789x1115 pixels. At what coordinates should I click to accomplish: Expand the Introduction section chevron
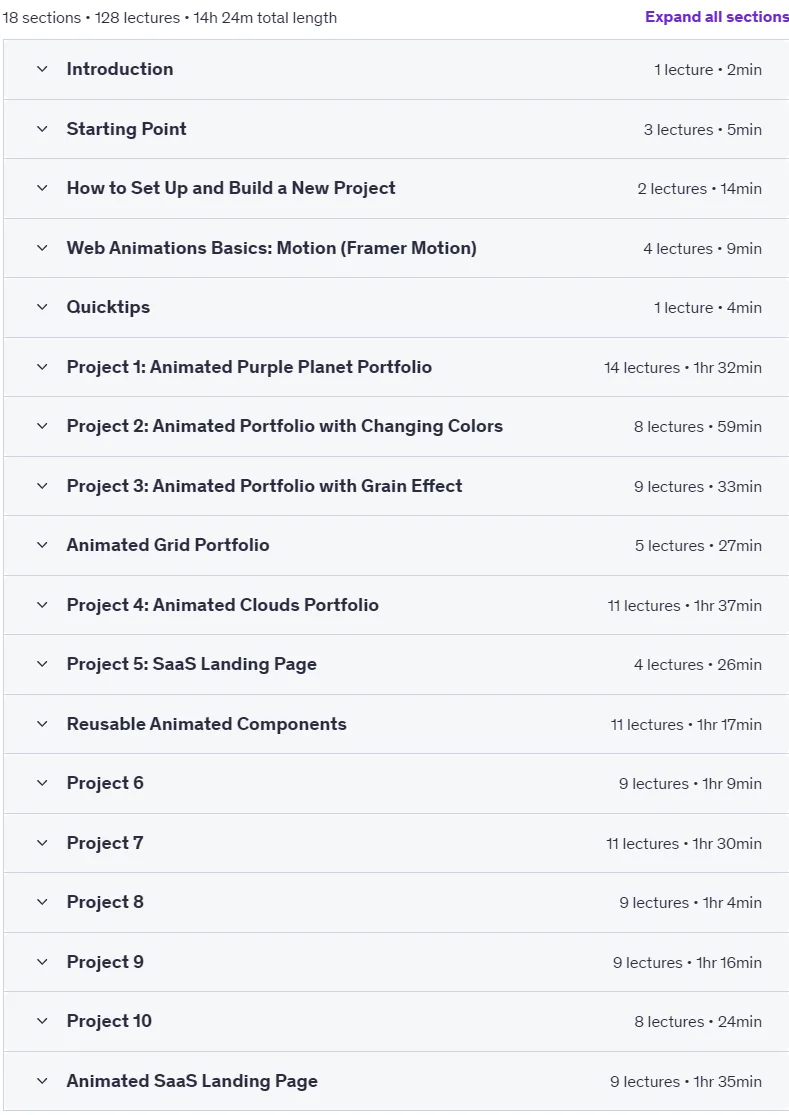coord(43,69)
